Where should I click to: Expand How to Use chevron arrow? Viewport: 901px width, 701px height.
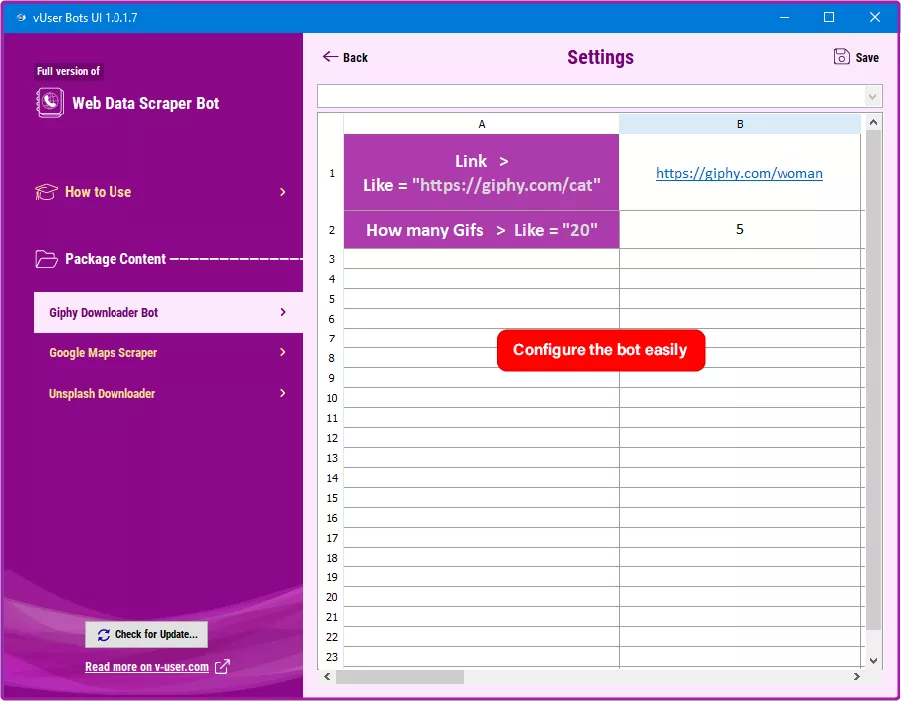283,192
